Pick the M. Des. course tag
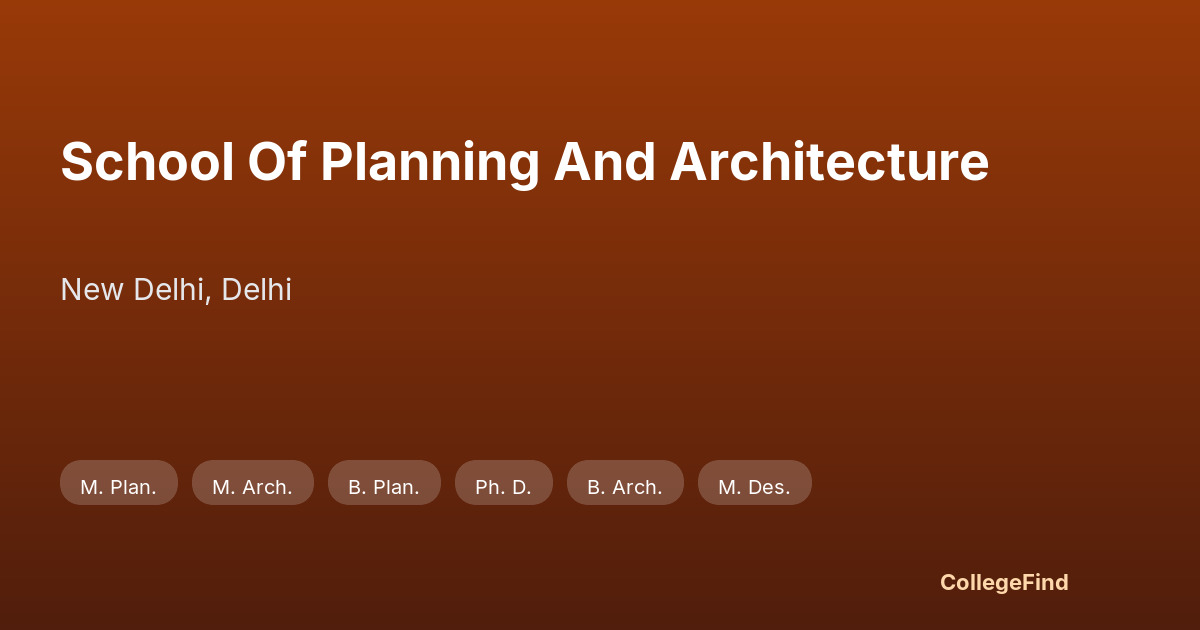This screenshot has width=1200, height=630. [755, 483]
